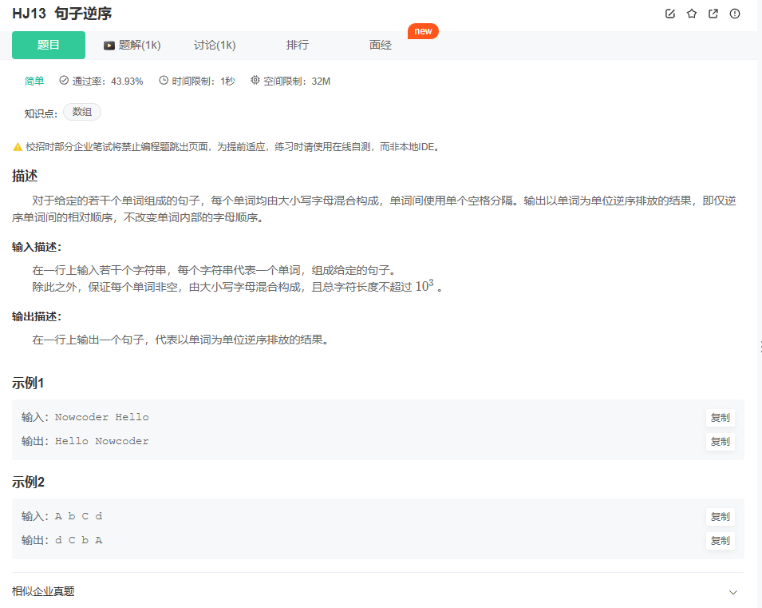762x608 pixels.
Task: Click the 示例1 heading
Action: [x=28, y=383]
